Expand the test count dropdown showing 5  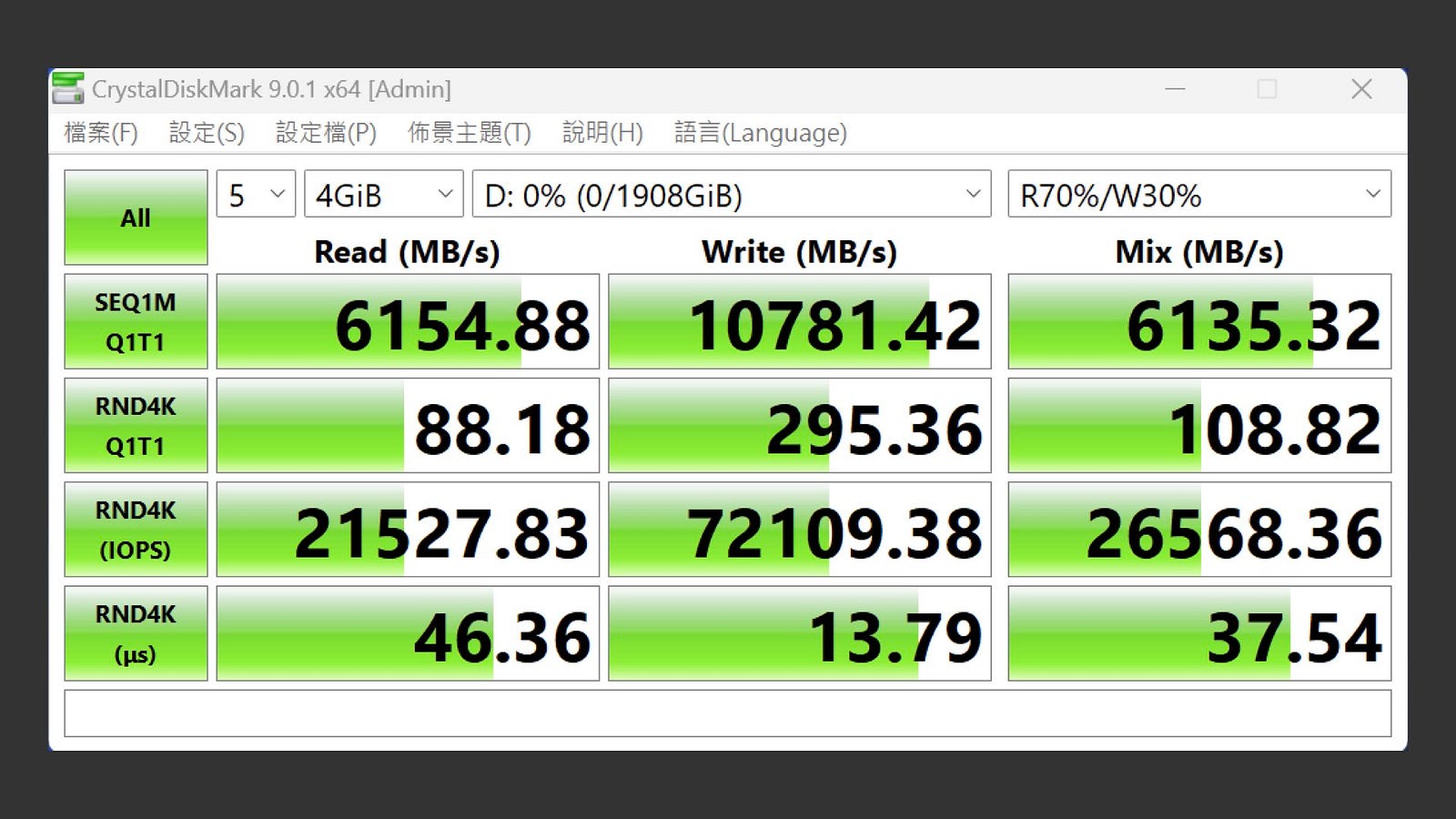256,194
